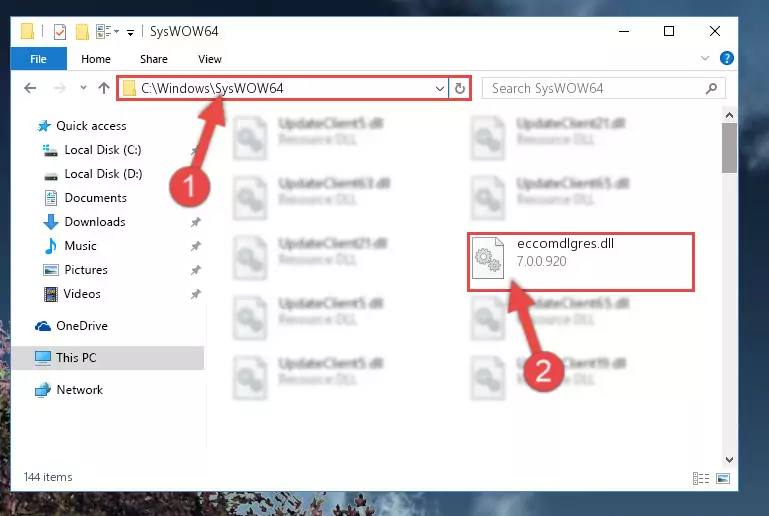Unpin Downloads using its pin icon

point(196,222)
